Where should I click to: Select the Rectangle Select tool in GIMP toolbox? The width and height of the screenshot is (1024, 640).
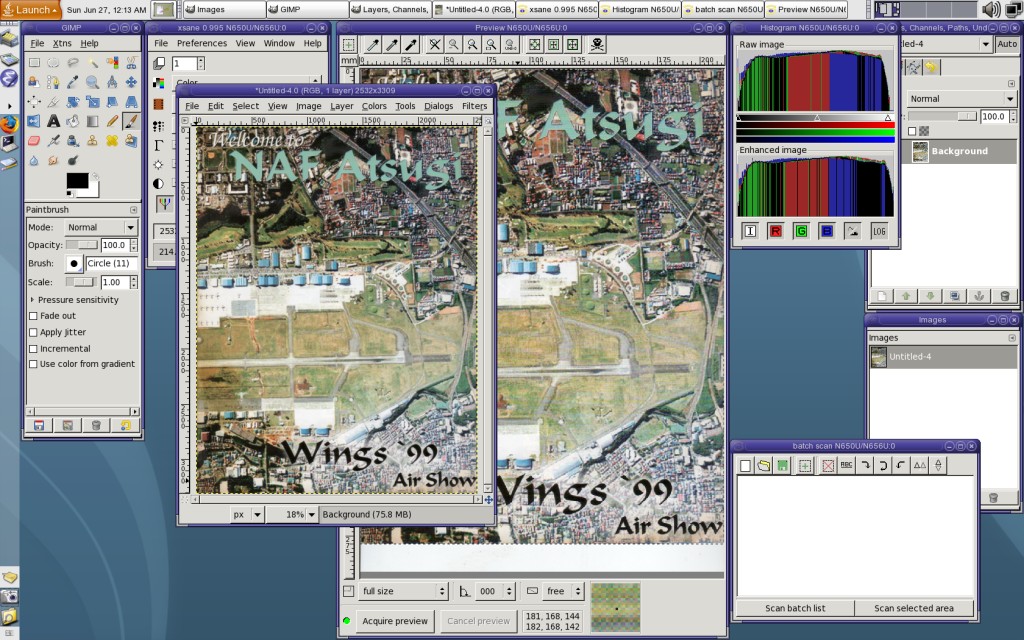pyautogui.click(x=34, y=63)
